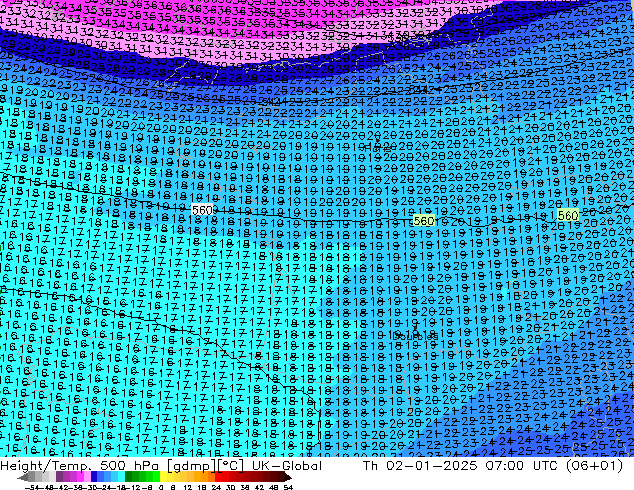The width and height of the screenshot is (634, 490).
Task: Click the white-background 560 contour label
Action: [x=202, y=210]
